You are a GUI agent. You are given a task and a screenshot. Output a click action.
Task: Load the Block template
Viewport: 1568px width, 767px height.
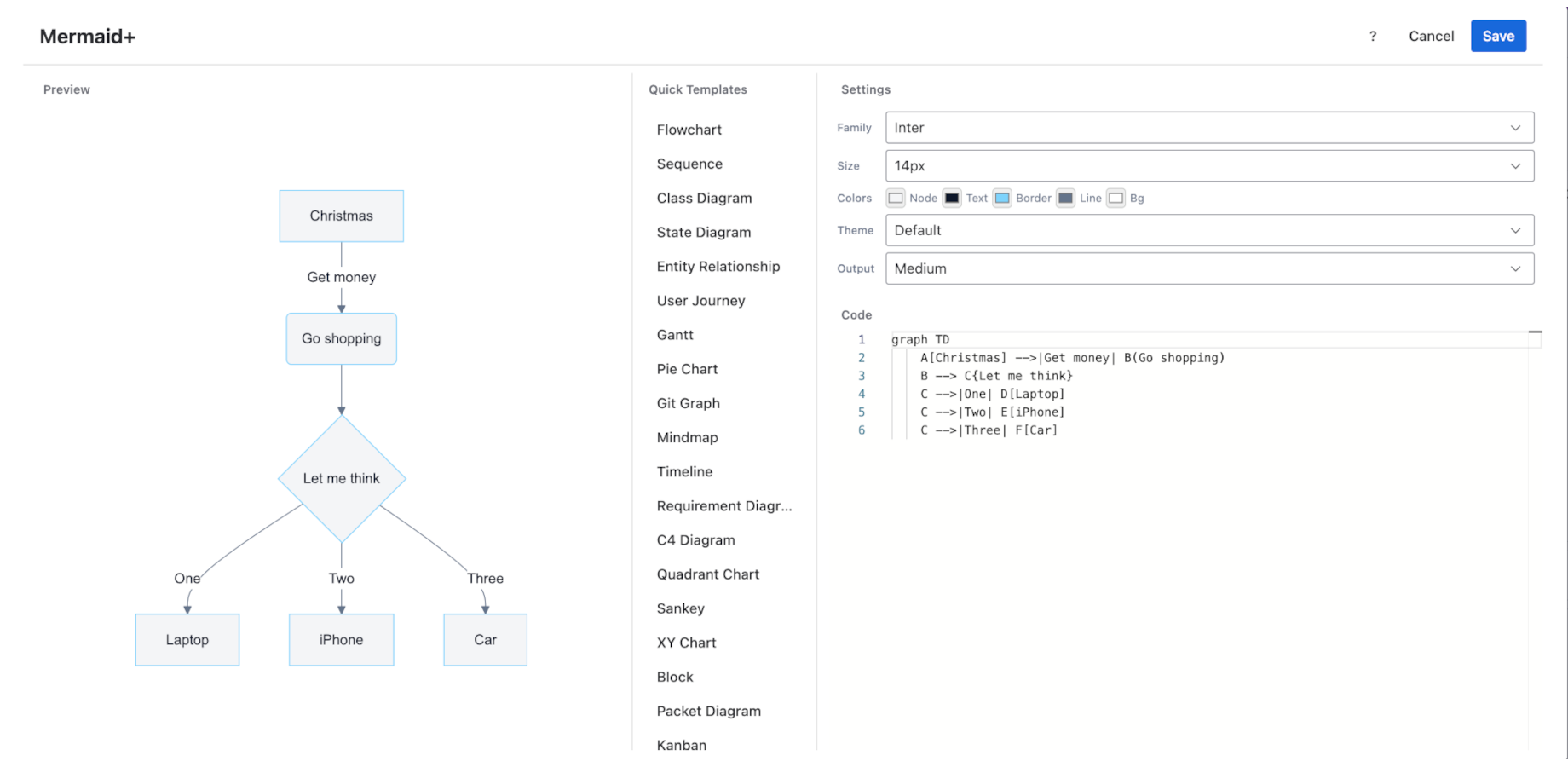tap(675, 677)
